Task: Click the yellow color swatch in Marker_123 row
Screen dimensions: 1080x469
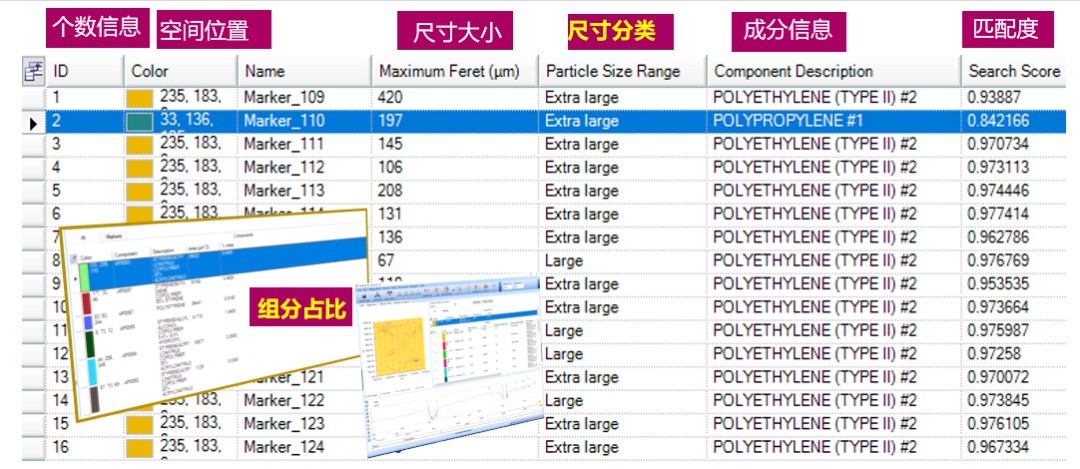Action: [139, 425]
